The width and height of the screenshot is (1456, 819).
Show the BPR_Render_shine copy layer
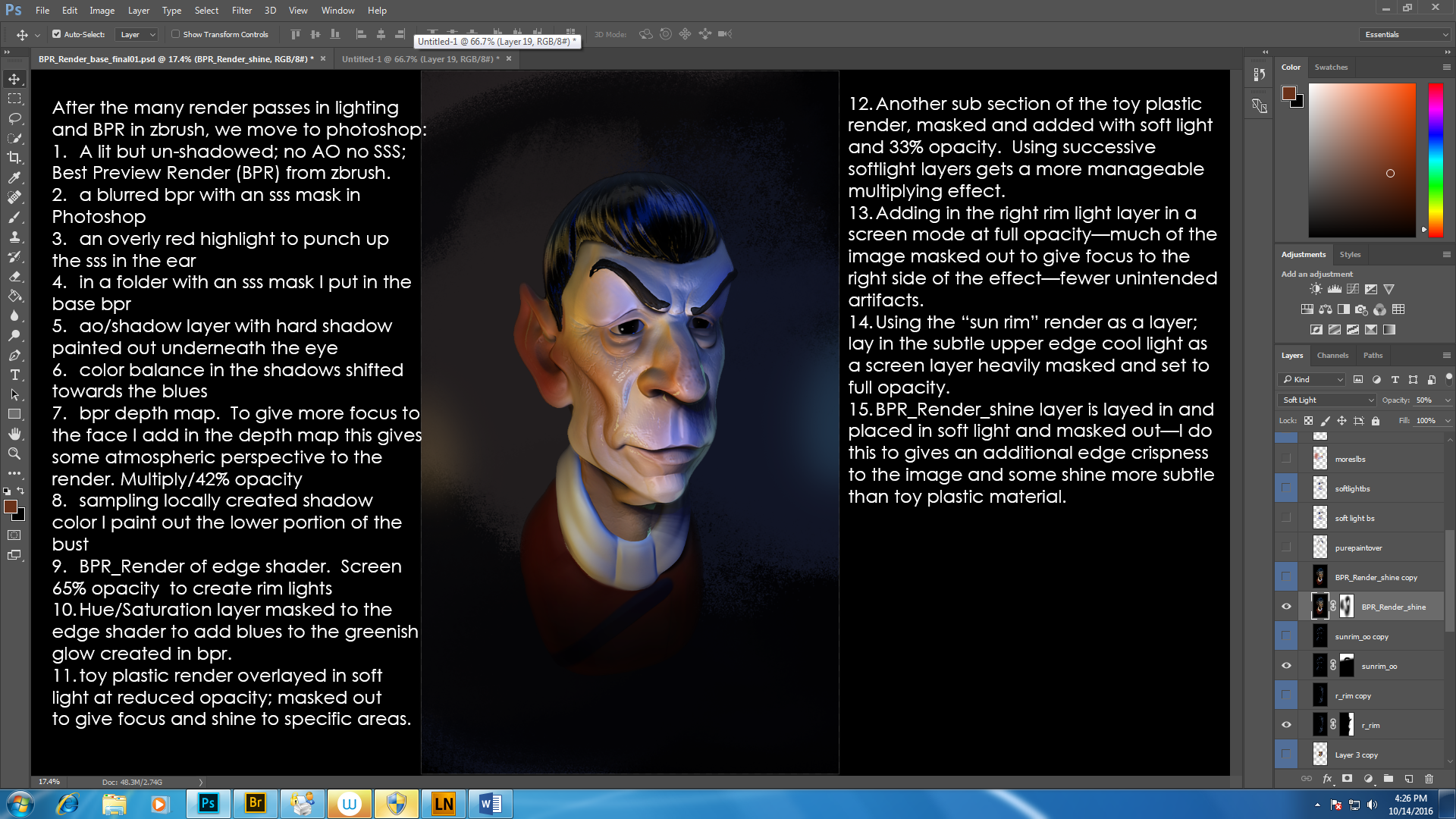click(1286, 577)
